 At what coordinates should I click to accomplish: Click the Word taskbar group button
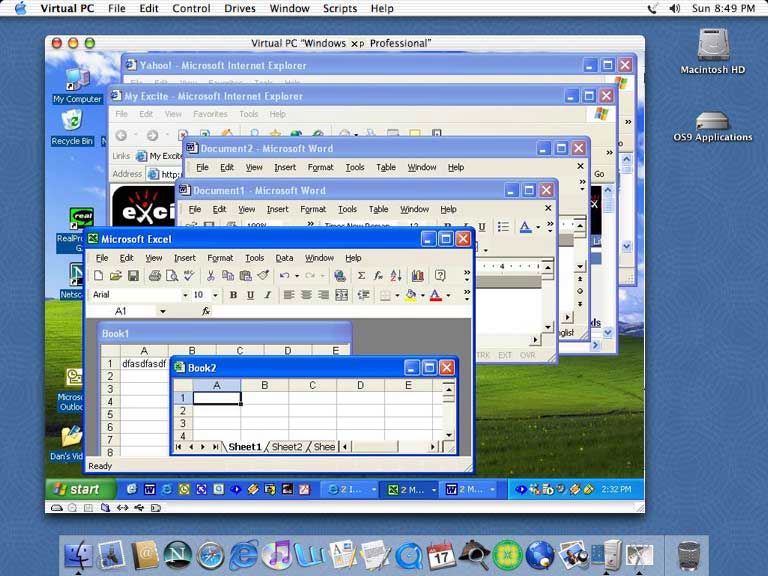(x=469, y=489)
